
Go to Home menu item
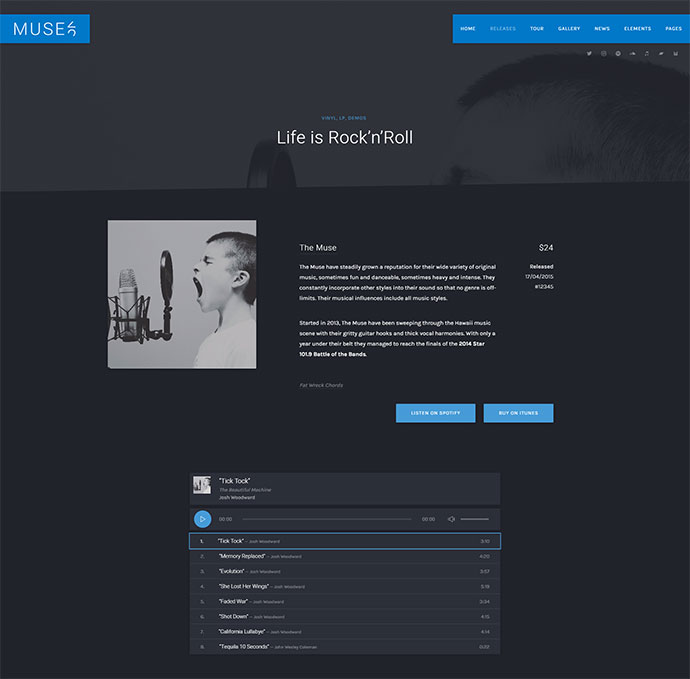(468, 29)
